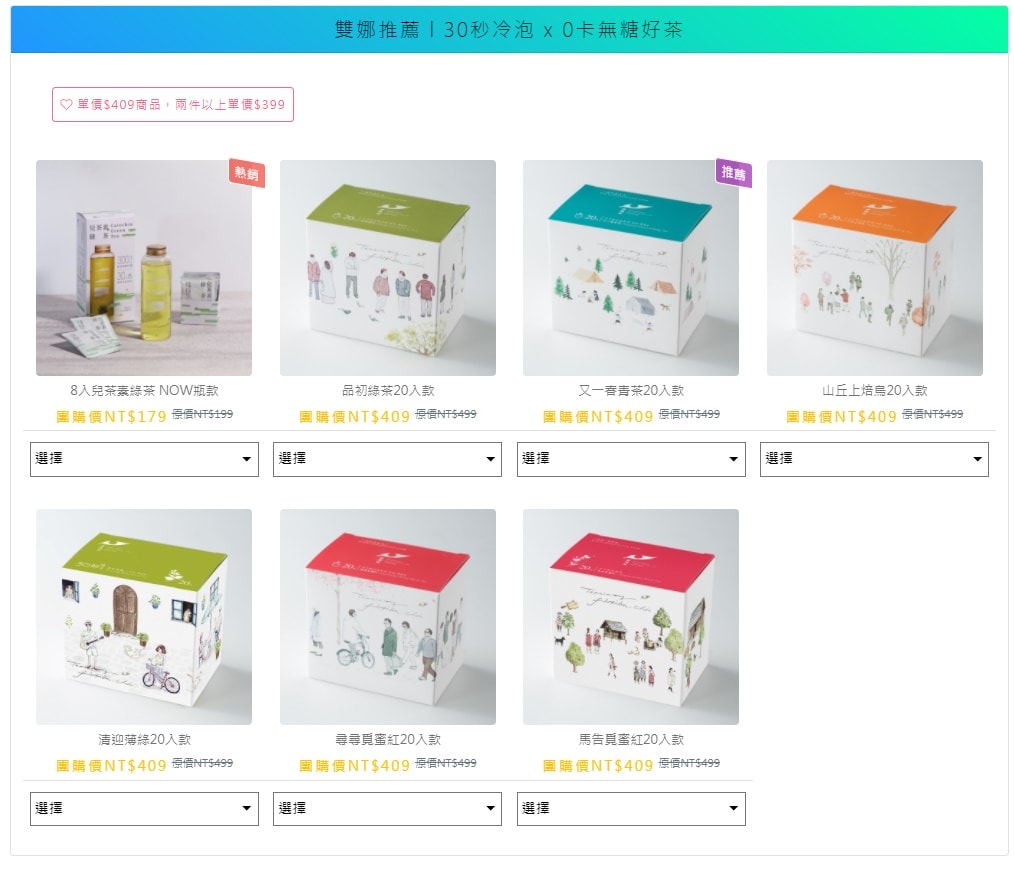The width and height of the screenshot is (1014, 870).
Task: Click teal-lid camping tea box image
Action: click(x=631, y=268)
